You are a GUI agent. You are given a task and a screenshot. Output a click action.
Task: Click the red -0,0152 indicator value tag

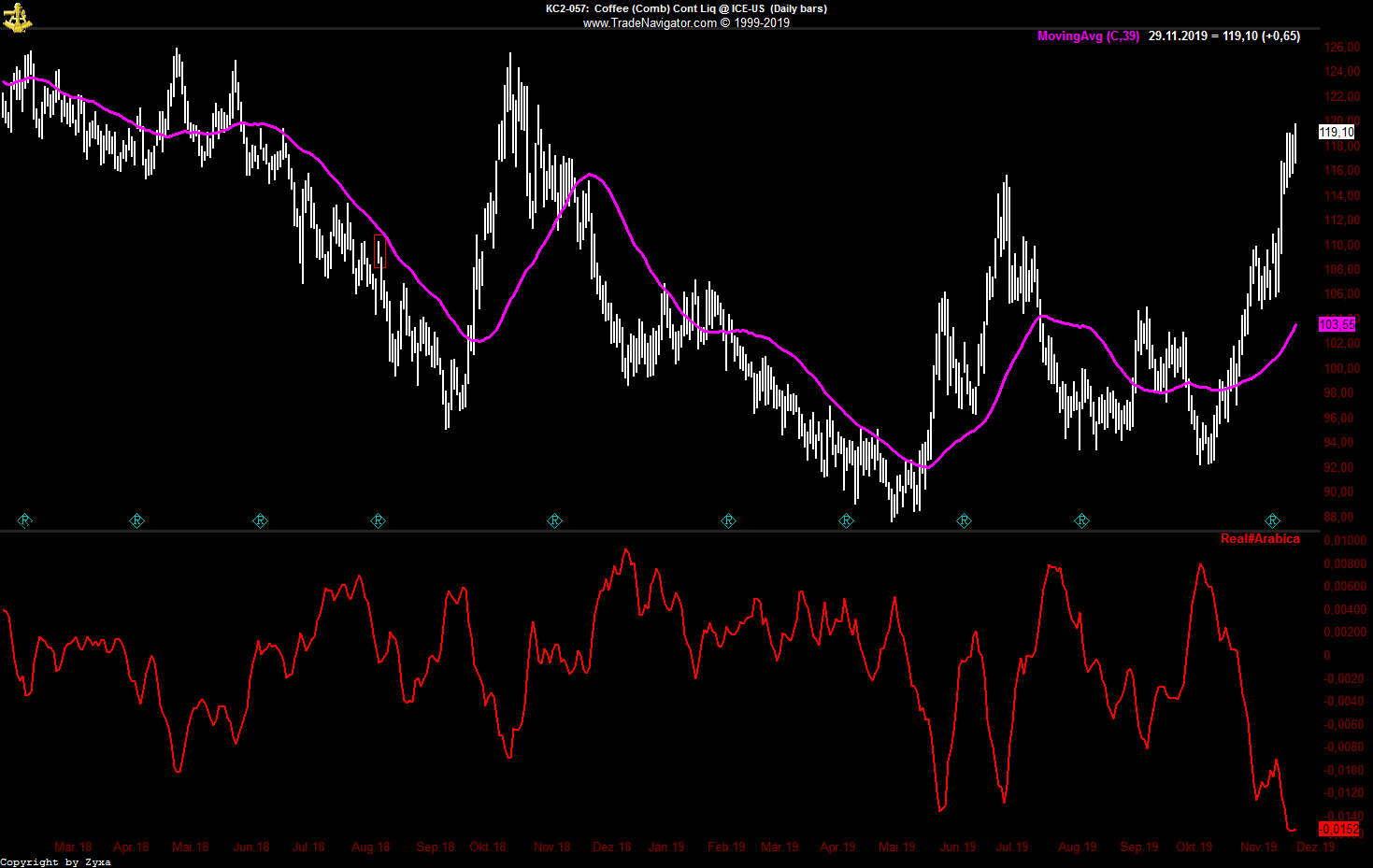click(x=1338, y=829)
